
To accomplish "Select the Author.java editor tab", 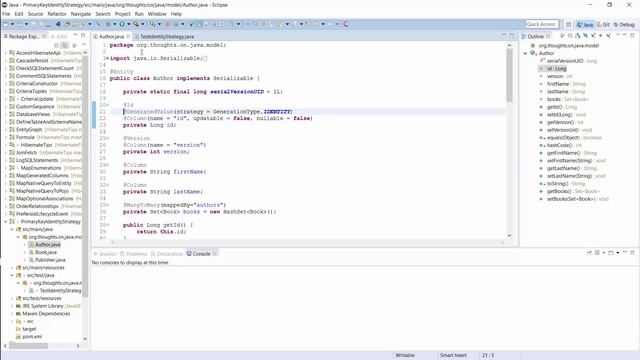I will [111, 36].
